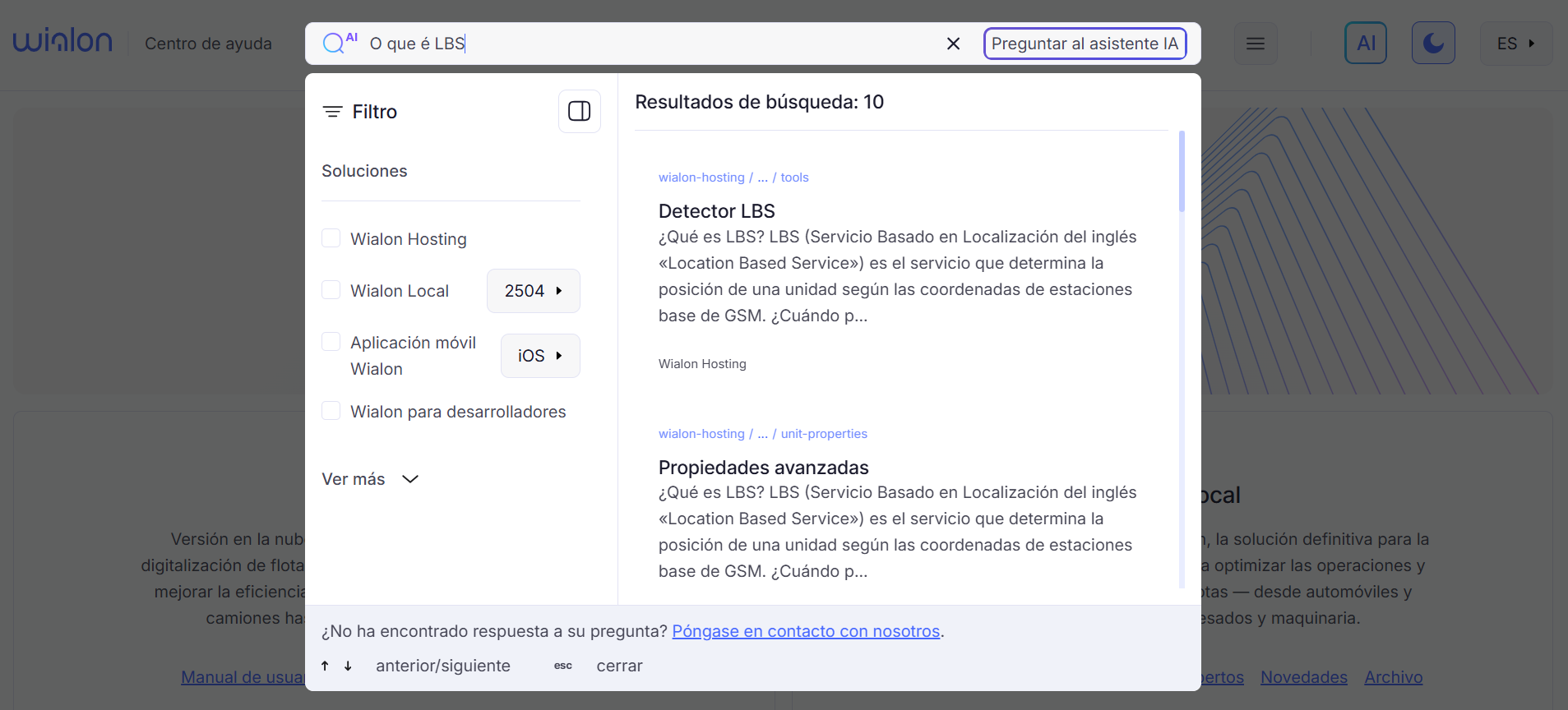Check the Aplicación móvil Wialon filter
1568x710 pixels.
tap(331, 342)
